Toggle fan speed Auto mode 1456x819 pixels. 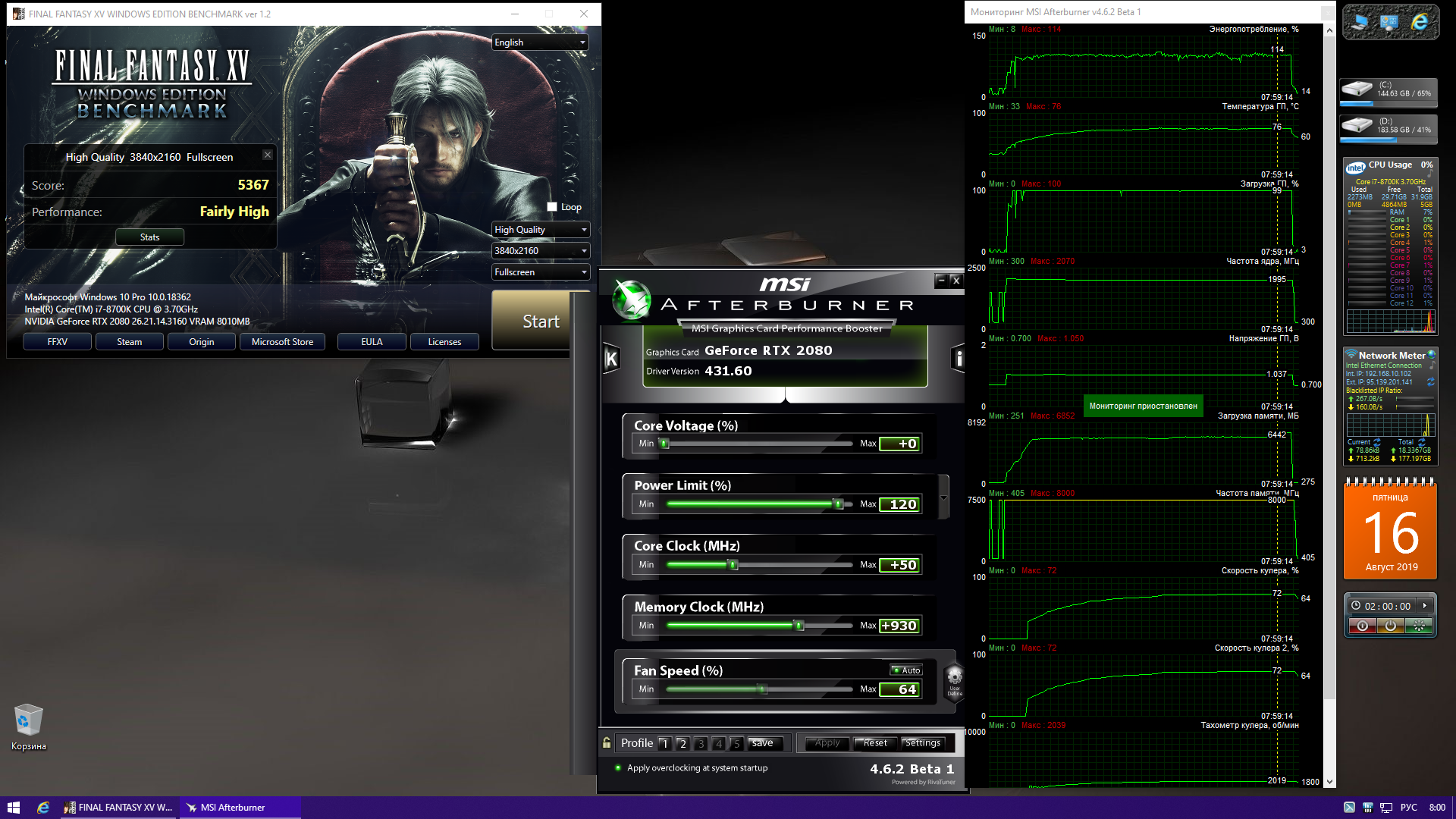[906, 670]
